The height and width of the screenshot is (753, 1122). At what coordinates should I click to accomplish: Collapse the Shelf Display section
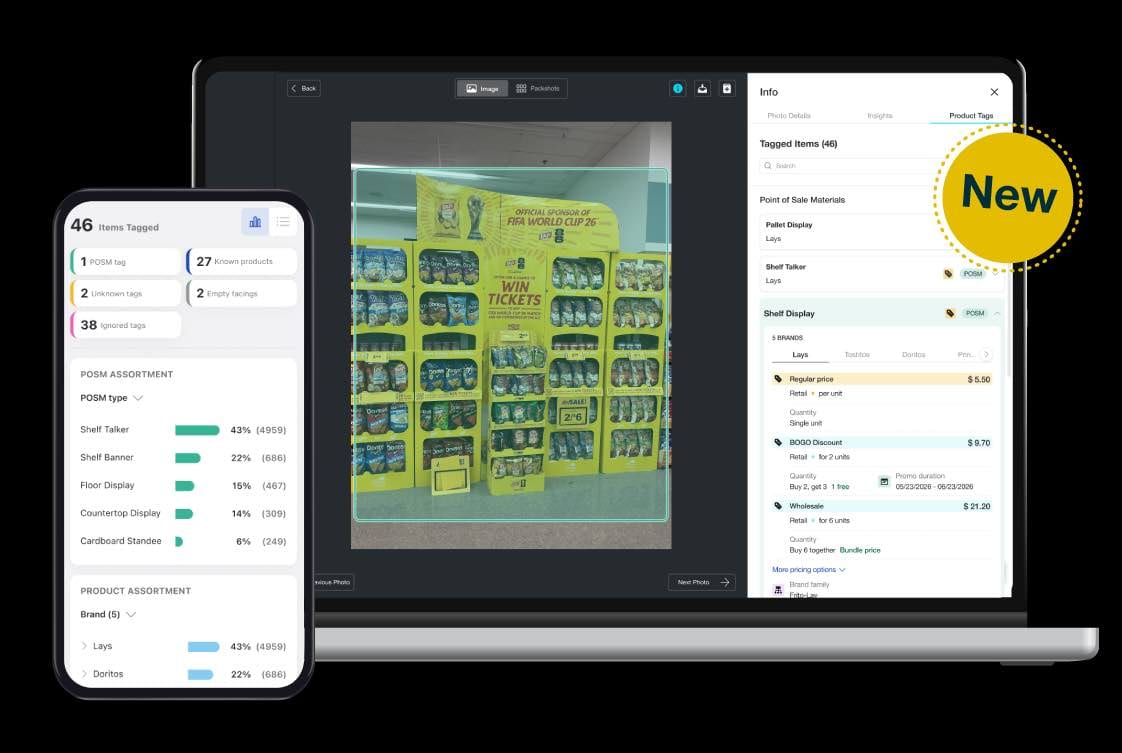[997, 314]
